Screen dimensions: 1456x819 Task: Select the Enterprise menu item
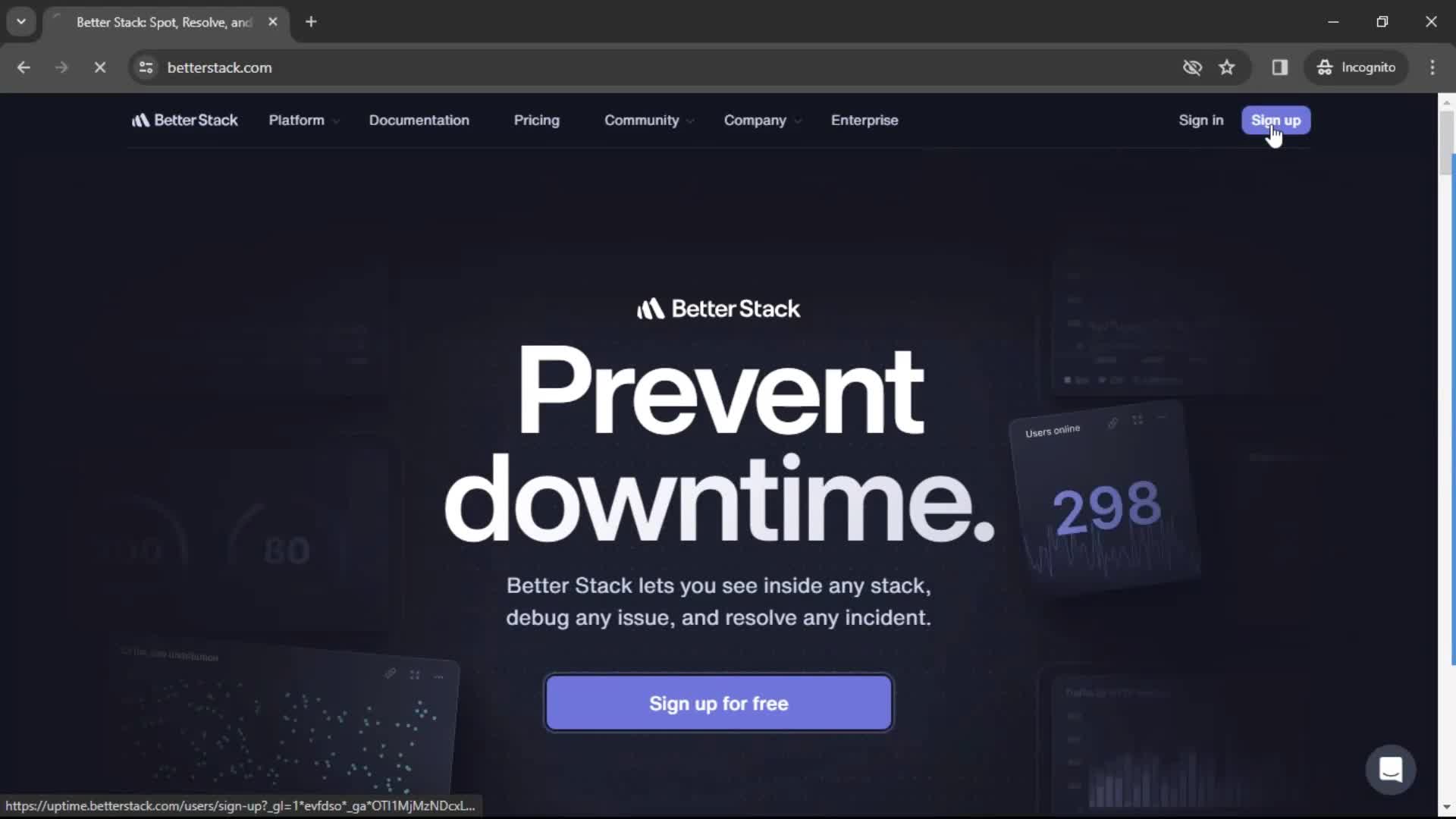(864, 120)
